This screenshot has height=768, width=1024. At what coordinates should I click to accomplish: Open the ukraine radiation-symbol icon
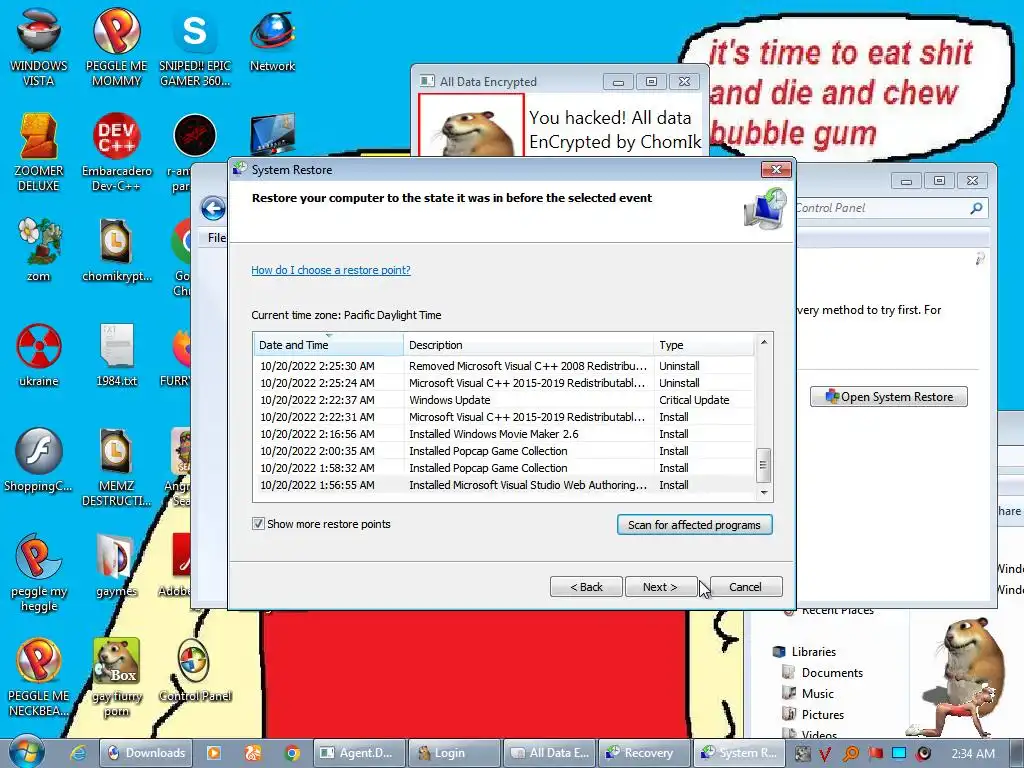point(39,355)
